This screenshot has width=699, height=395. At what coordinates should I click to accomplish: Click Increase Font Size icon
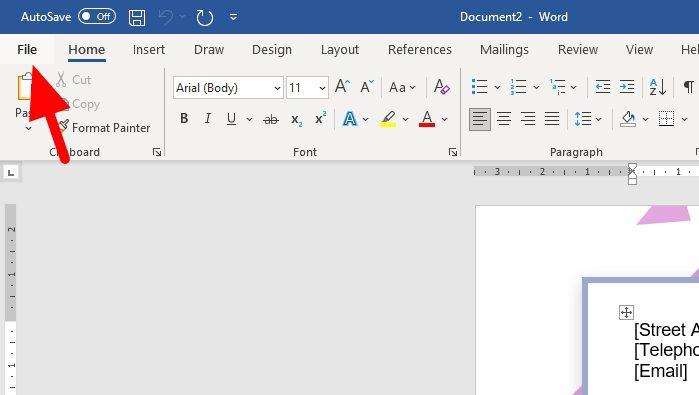342,86
